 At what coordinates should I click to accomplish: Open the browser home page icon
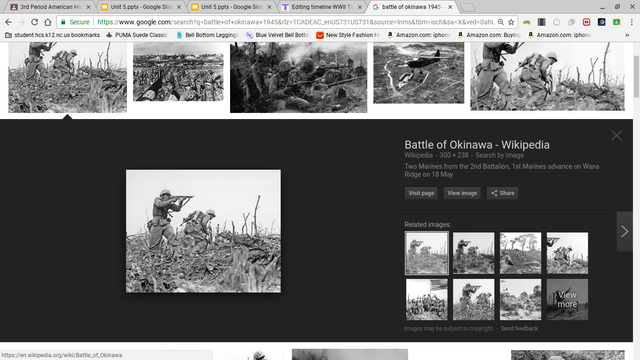48,22
